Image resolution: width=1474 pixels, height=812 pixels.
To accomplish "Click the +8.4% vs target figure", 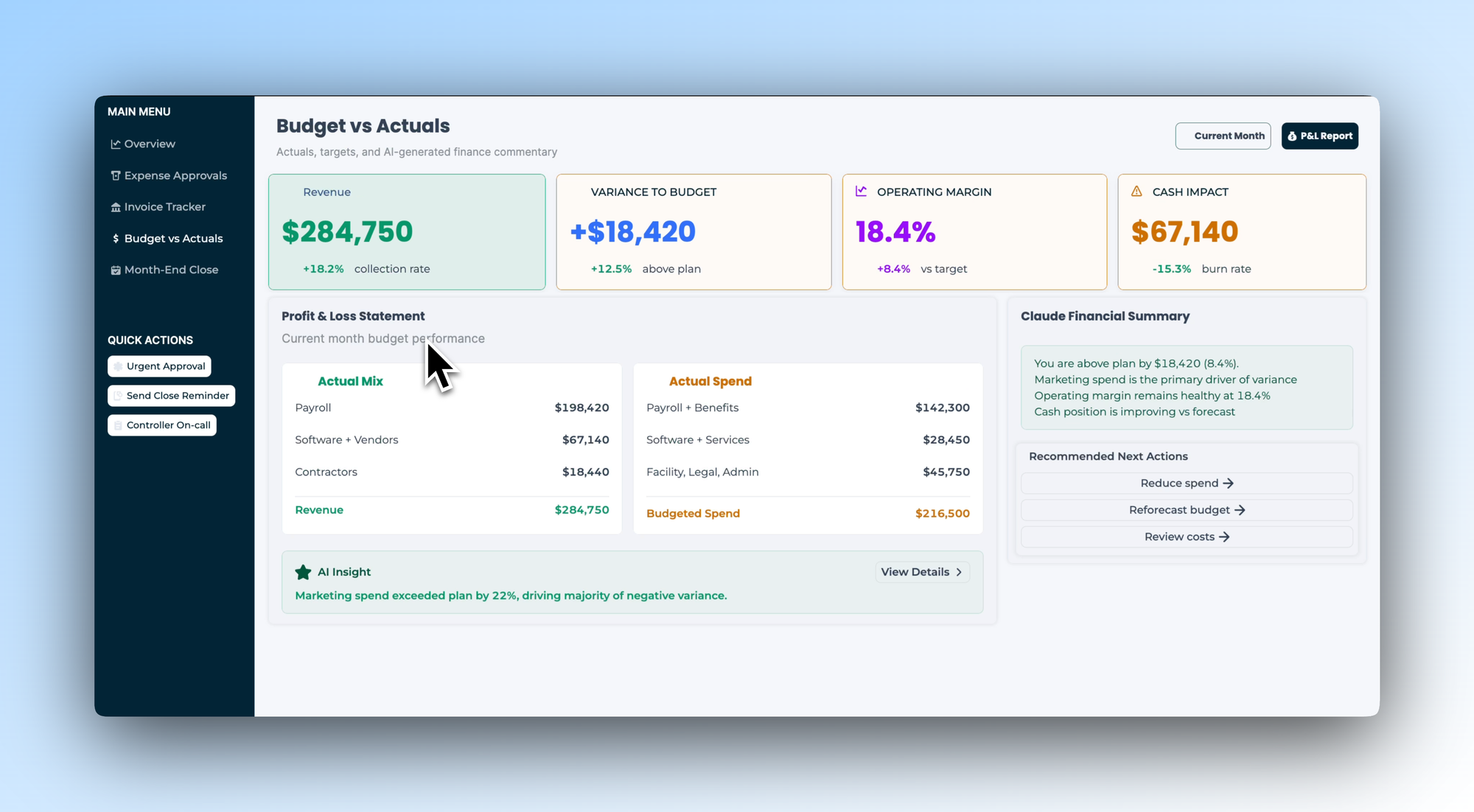I will point(893,270).
